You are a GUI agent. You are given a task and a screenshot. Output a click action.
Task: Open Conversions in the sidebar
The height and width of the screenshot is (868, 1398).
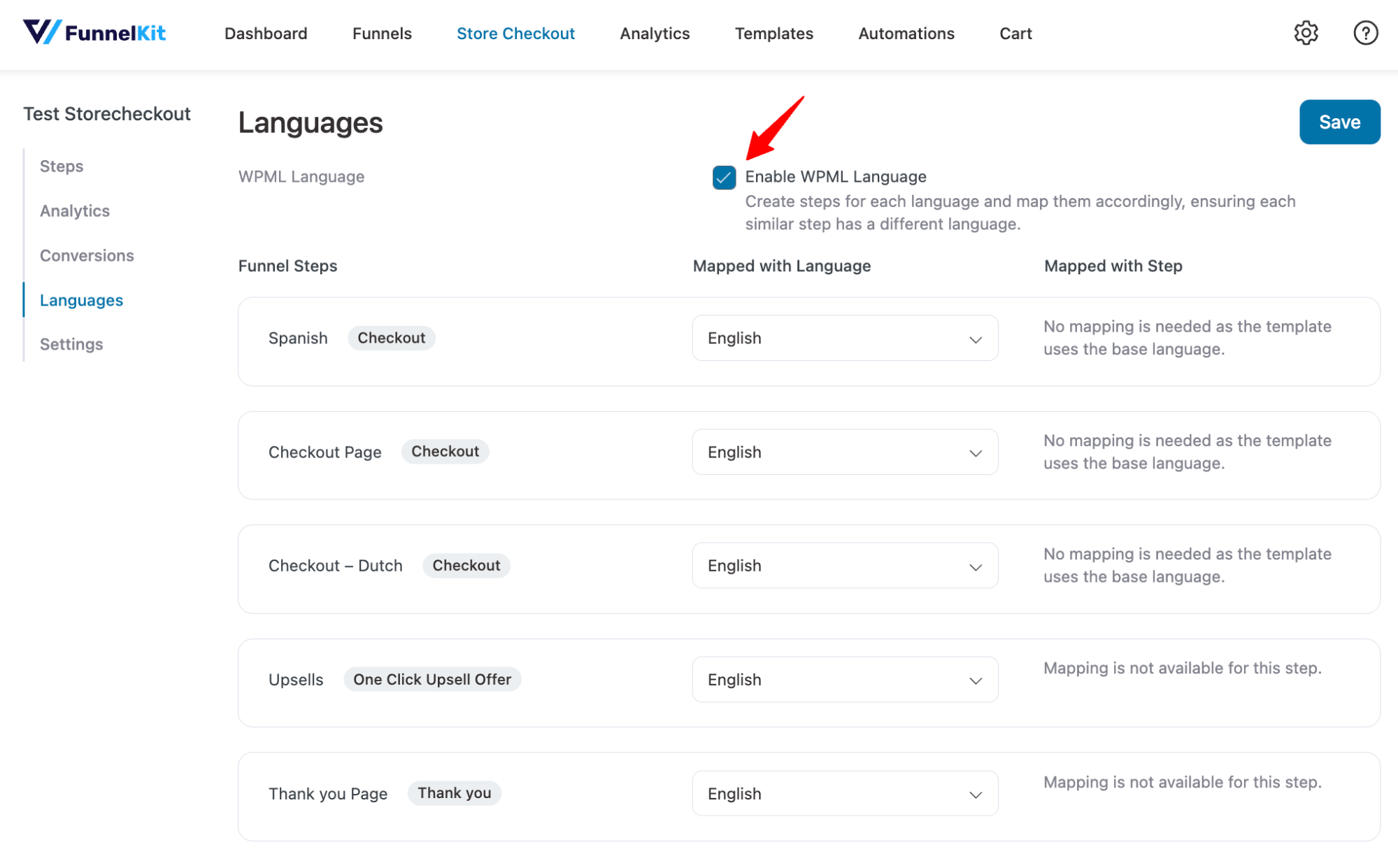click(87, 255)
